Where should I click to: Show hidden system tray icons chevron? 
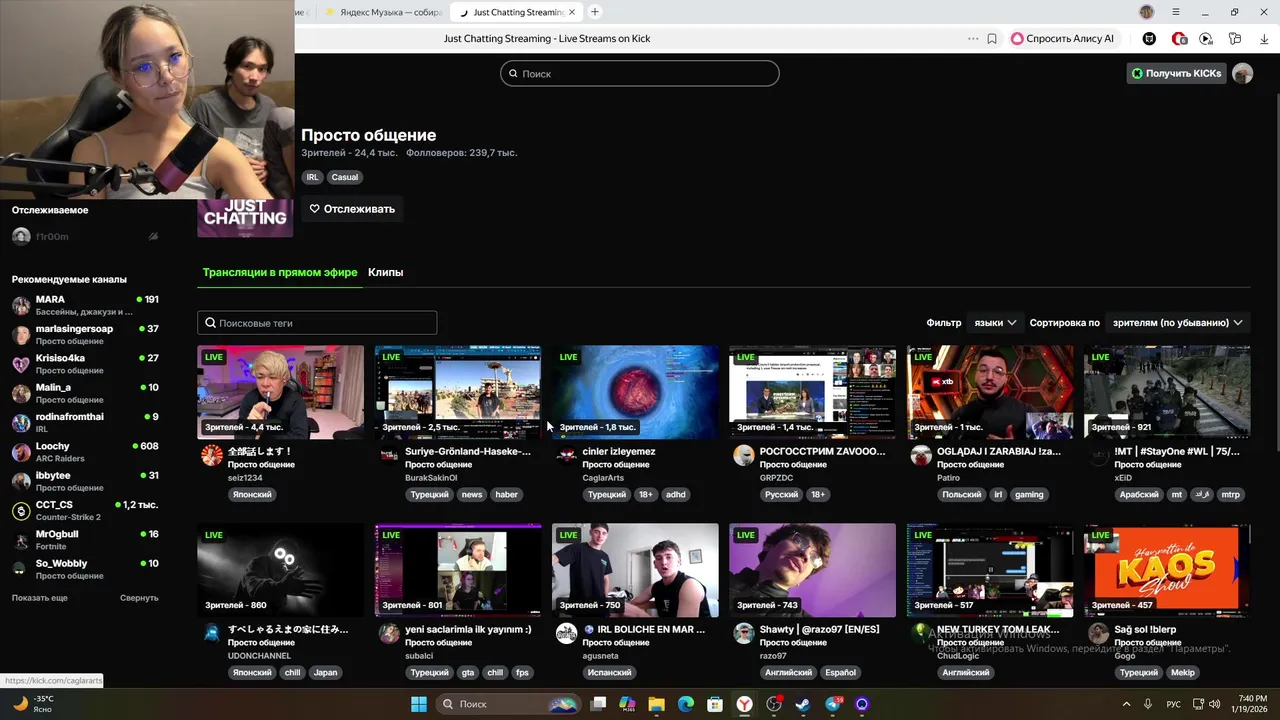pos(1126,704)
